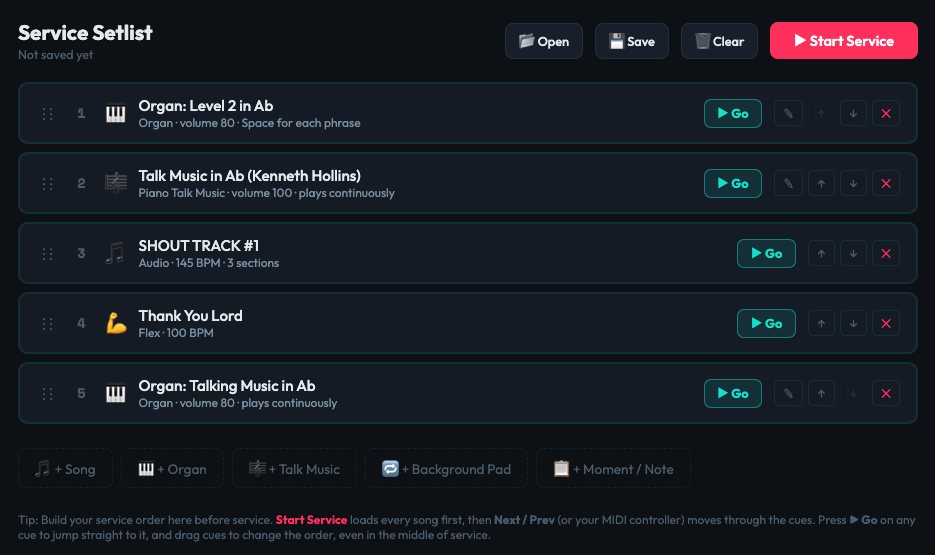
Task: Move Organ: Level 2 in Ab down
Action: 853,113
